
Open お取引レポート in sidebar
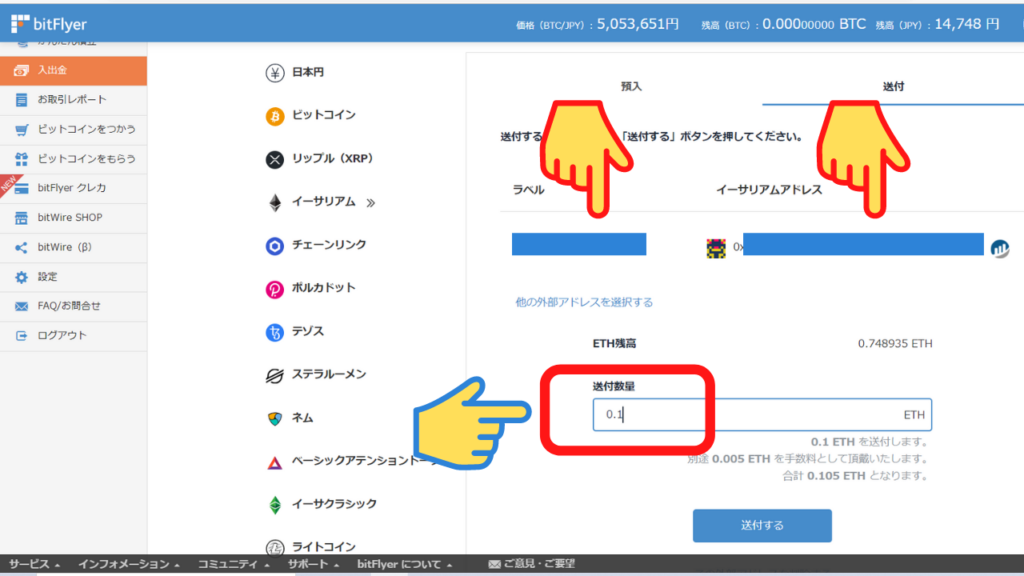pyautogui.click(x=73, y=99)
